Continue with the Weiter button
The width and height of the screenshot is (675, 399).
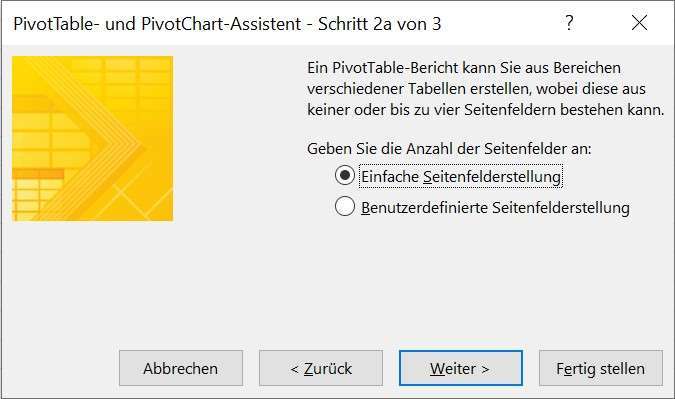(x=461, y=368)
